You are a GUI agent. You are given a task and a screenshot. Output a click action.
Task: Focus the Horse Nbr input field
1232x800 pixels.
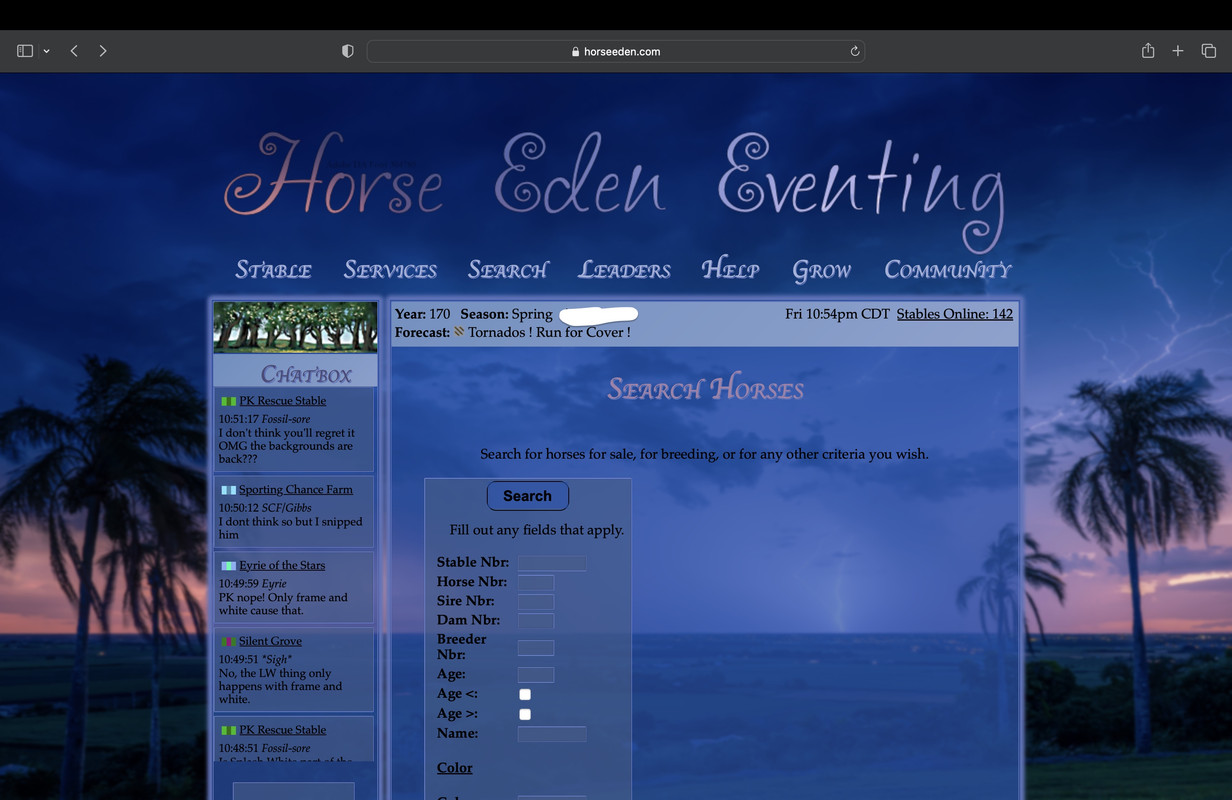(536, 582)
